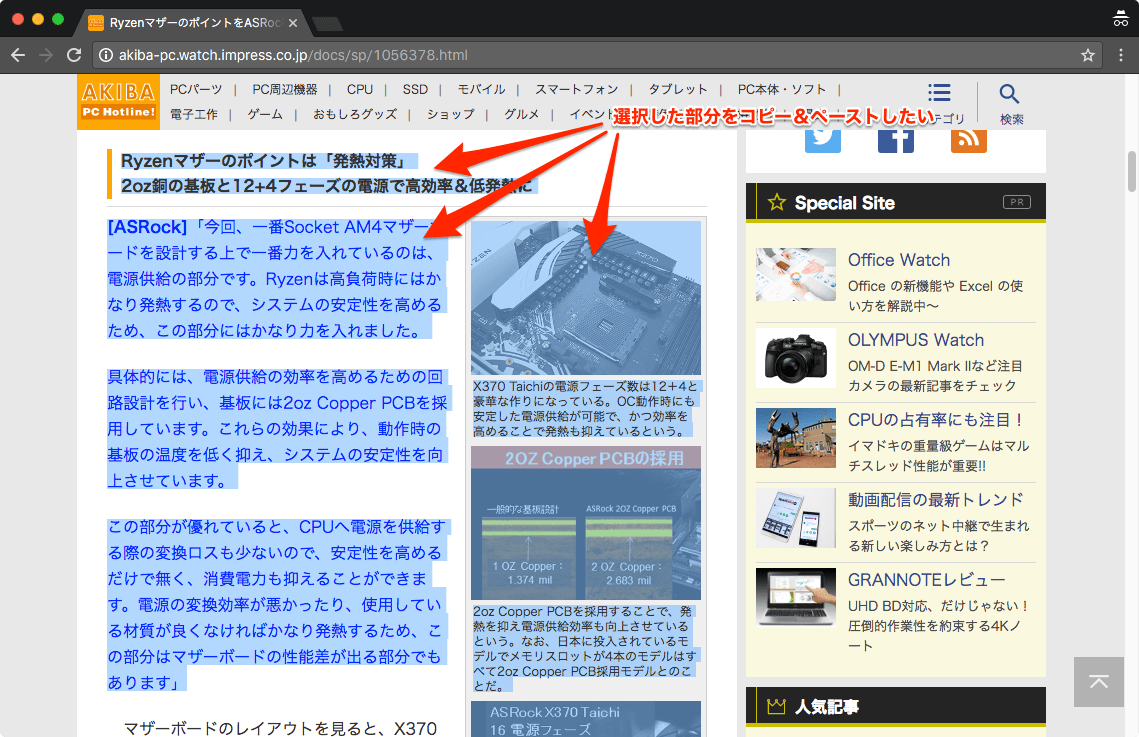The width and height of the screenshot is (1139, 737).
Task: Open the ショップ navigation category
Action: click(451, 114)
